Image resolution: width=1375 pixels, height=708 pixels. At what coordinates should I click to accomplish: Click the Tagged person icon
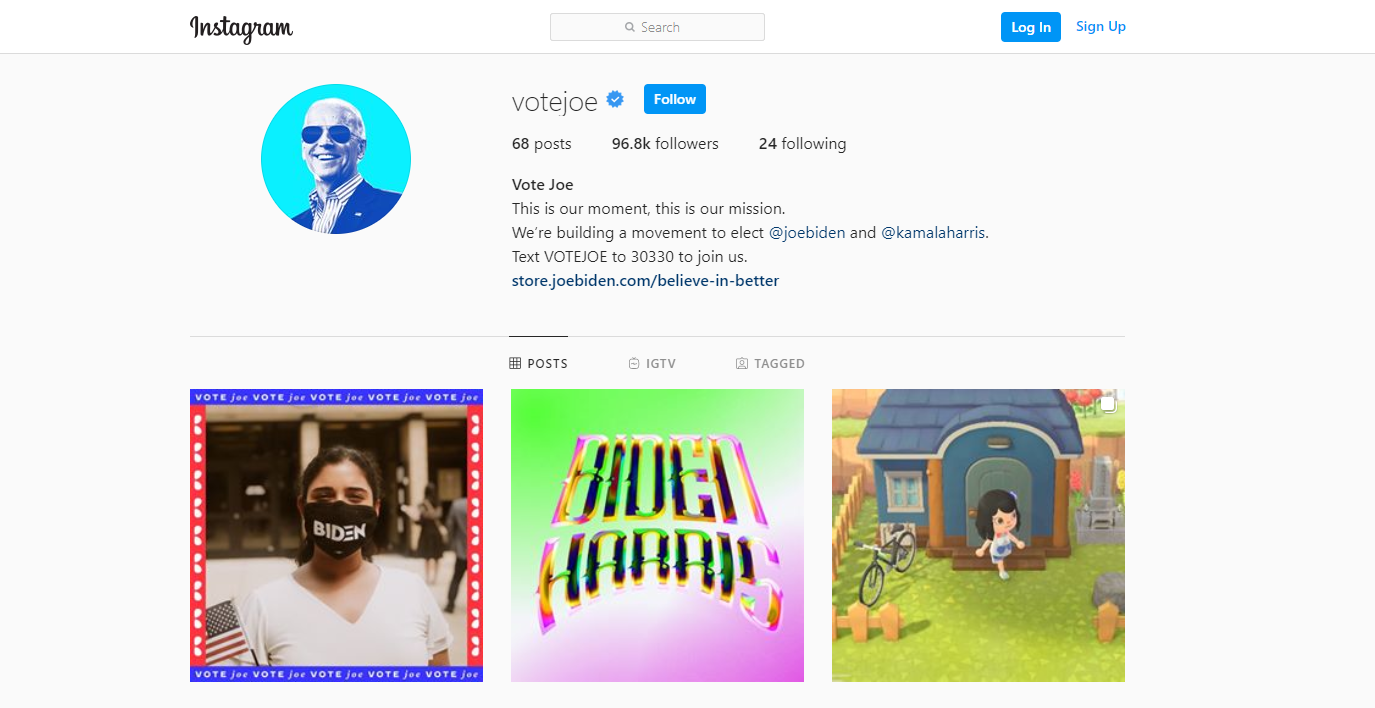(x=742, y=364)
